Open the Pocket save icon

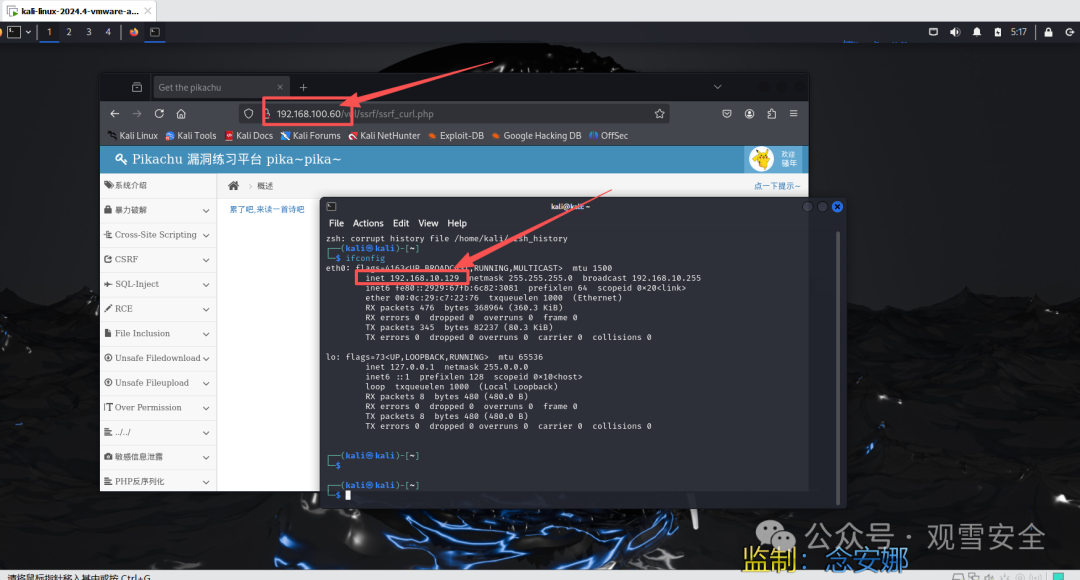[x=727, y=114]
